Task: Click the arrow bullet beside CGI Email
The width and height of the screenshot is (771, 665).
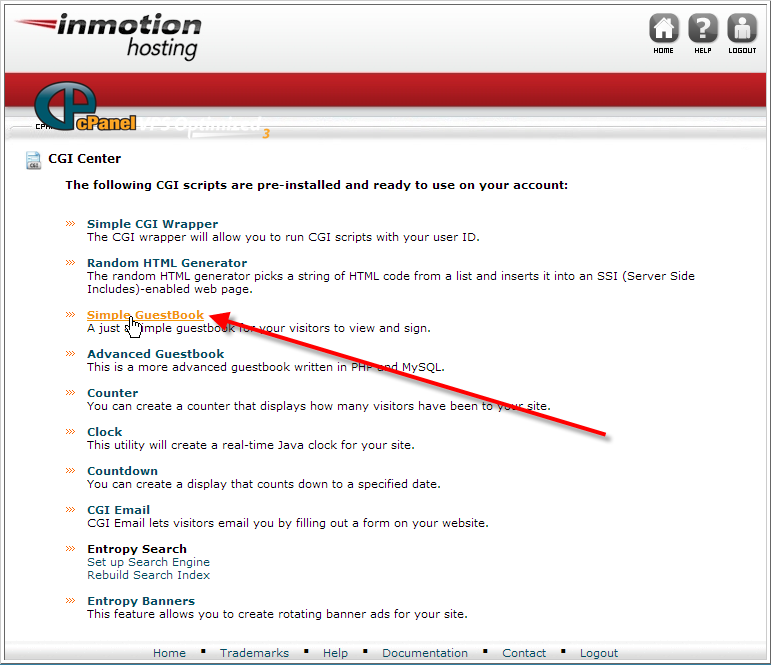Action: pyautogui.click(x=70, y=510)
